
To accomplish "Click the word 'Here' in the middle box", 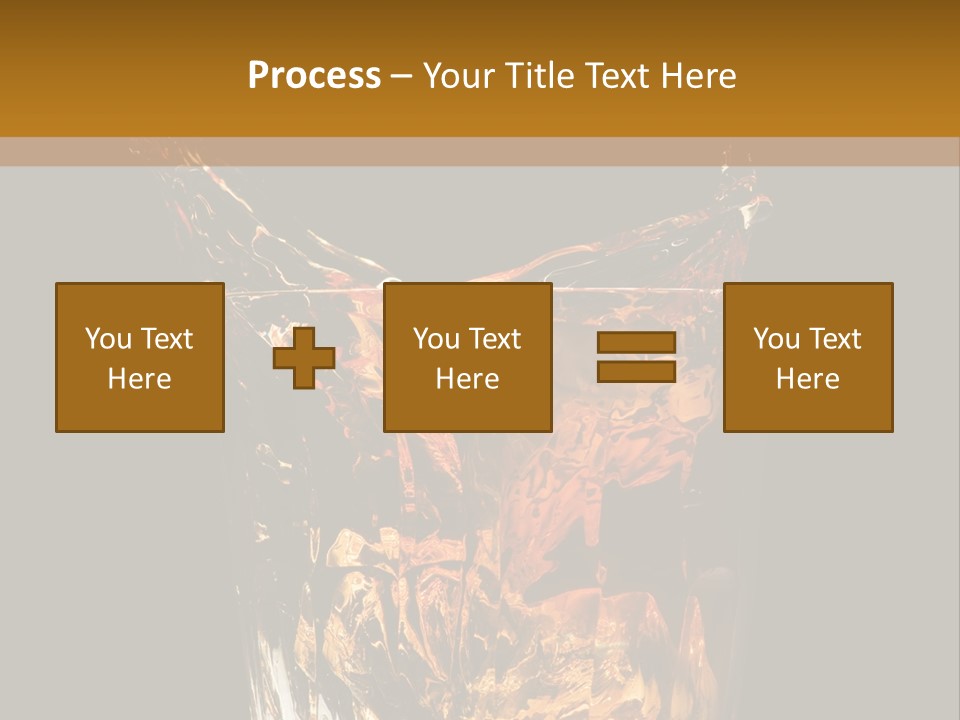I will point(467,379).
